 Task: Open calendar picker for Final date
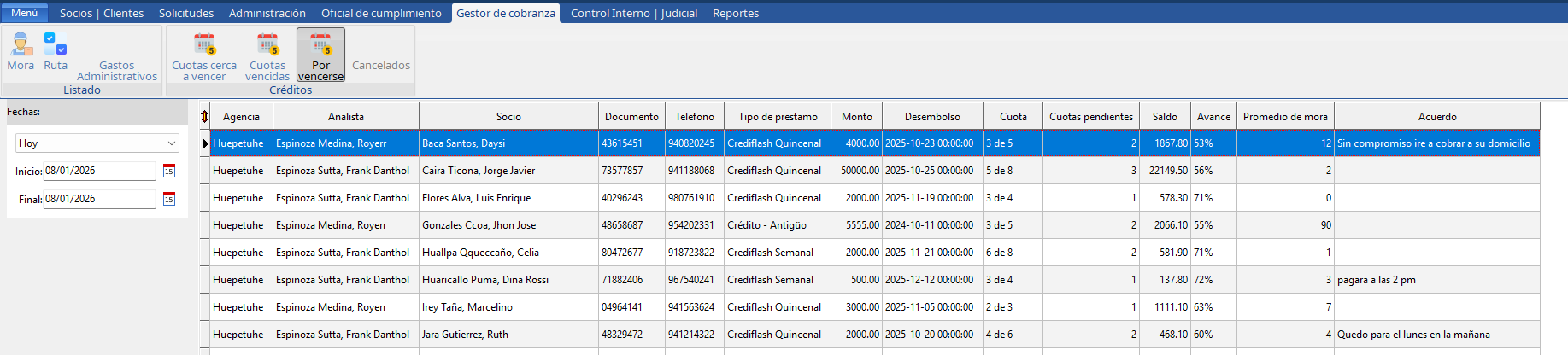[169, 200]
